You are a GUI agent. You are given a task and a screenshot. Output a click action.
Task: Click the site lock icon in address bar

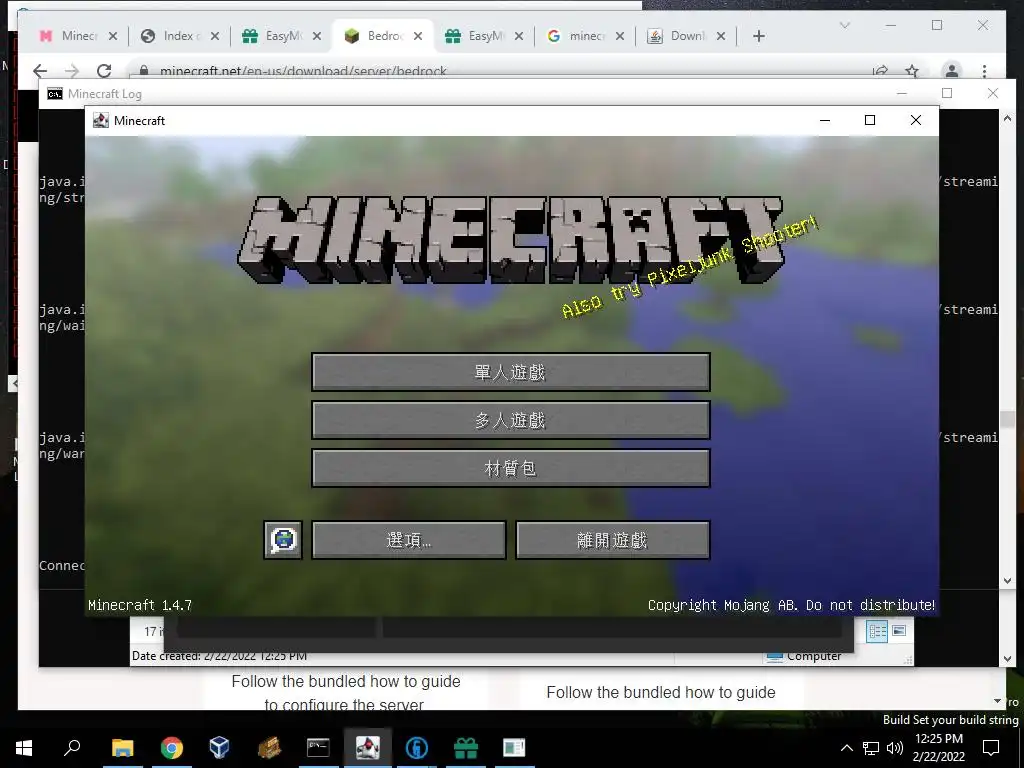144,71
